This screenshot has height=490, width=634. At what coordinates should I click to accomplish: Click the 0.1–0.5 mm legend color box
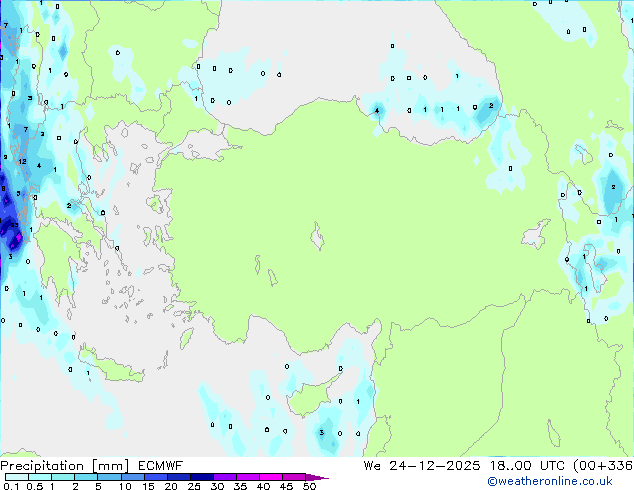(17, 477)
